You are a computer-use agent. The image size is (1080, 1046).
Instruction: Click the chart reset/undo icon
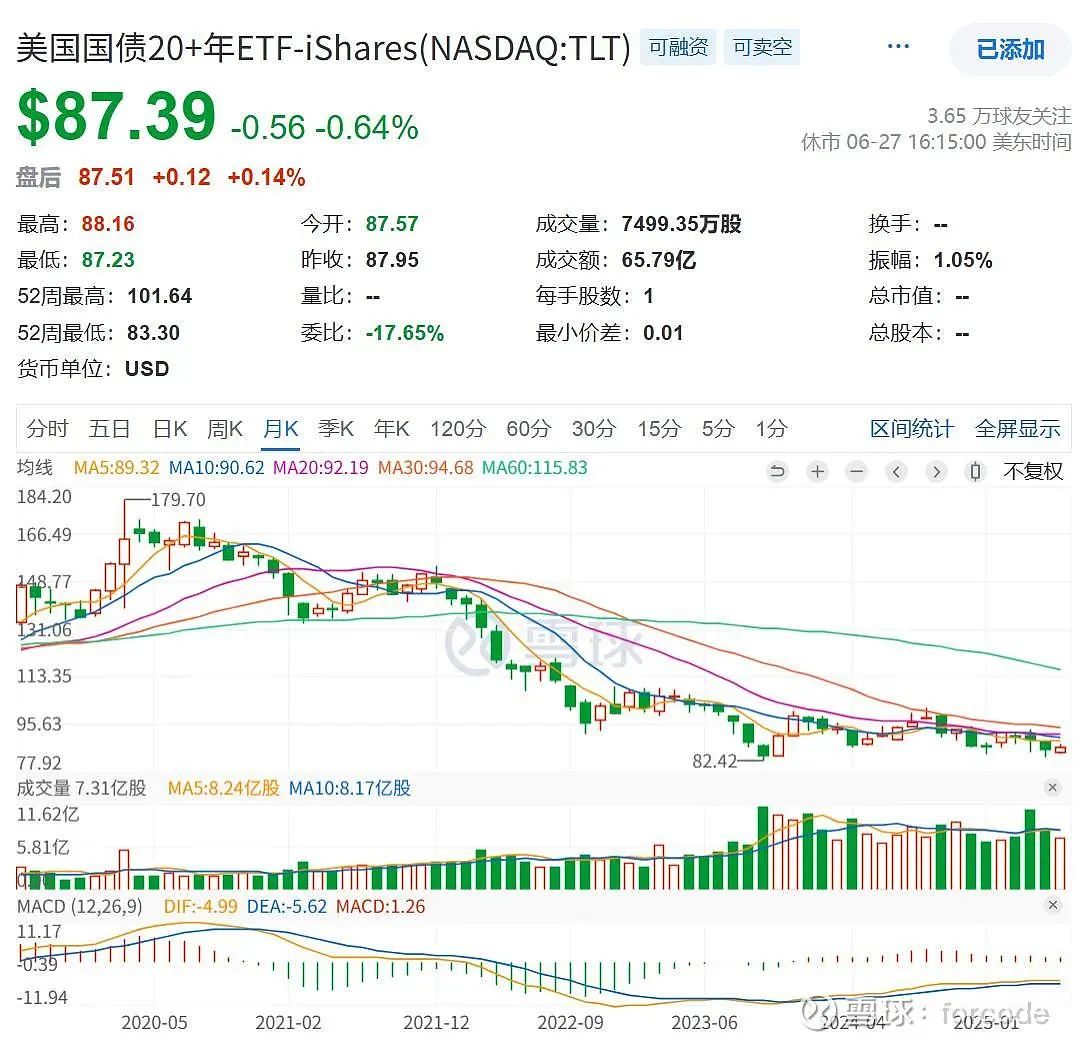click(x=778, y=472)
